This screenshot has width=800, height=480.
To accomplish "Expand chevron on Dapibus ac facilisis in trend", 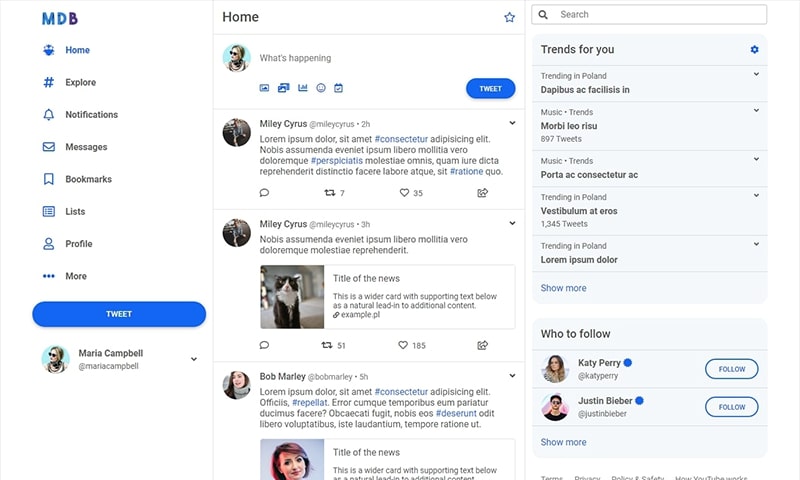I will point(757,74).
